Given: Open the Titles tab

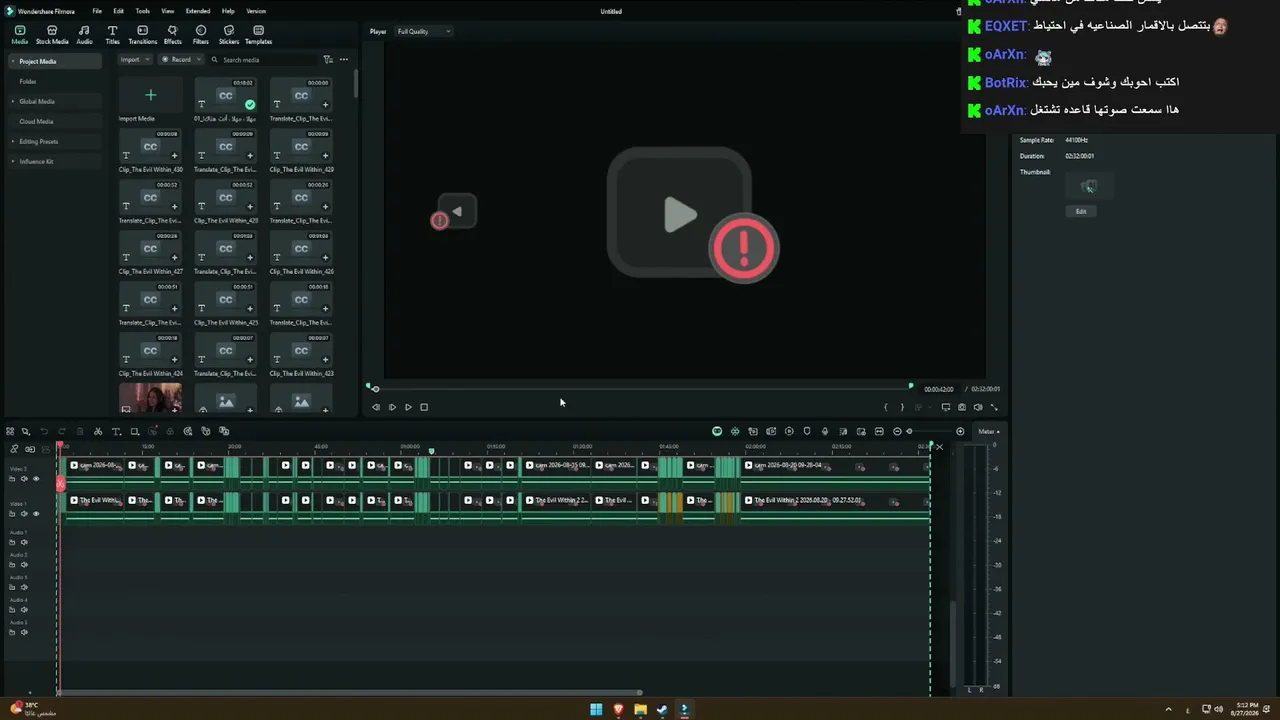Looking at the screenshot, I should click(112, 35).
